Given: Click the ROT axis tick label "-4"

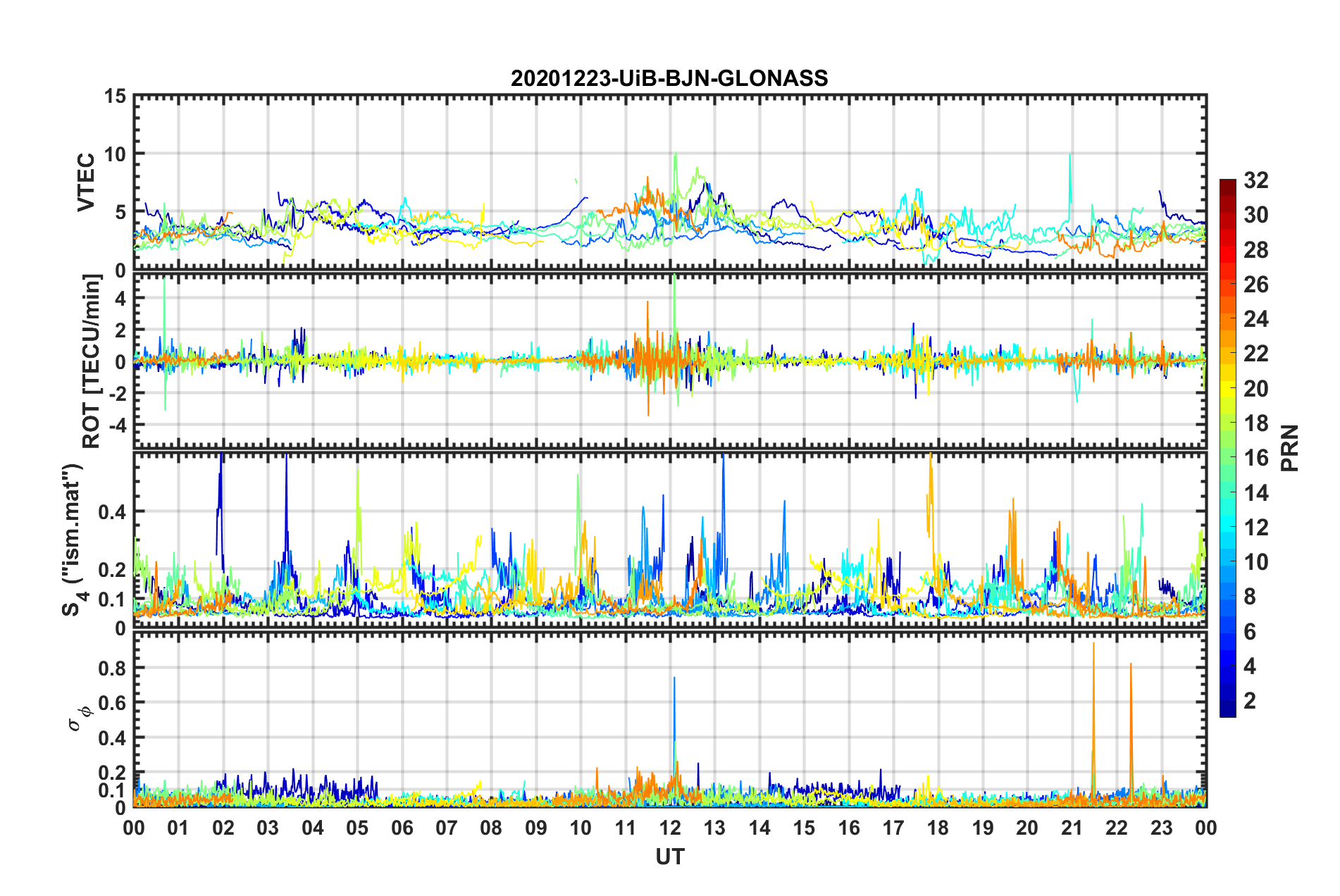Looking at the screenshot, I should [x=117, y=425].
